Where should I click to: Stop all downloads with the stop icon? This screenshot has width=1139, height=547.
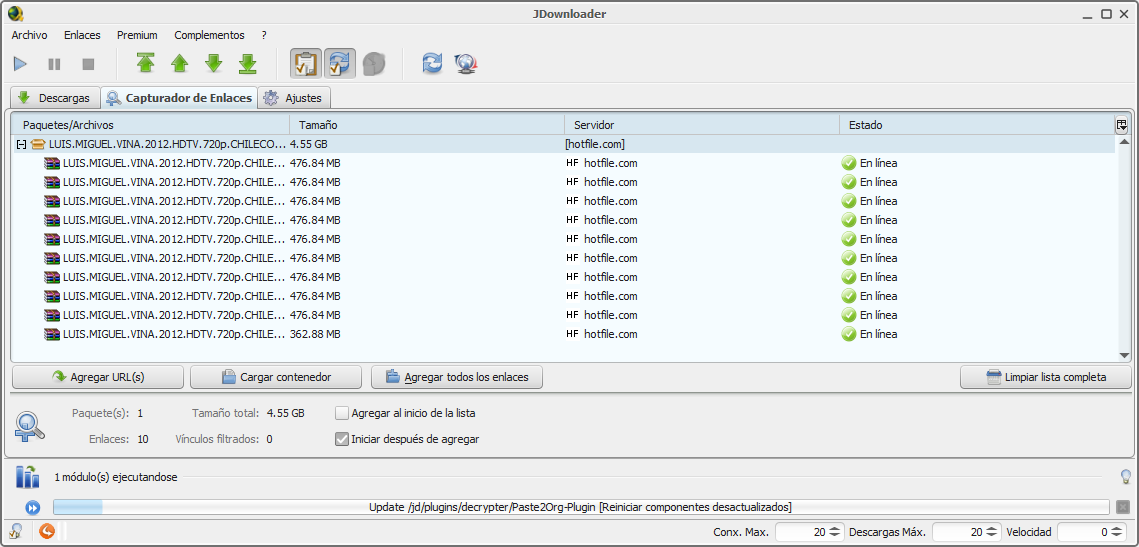coord(89,64)
